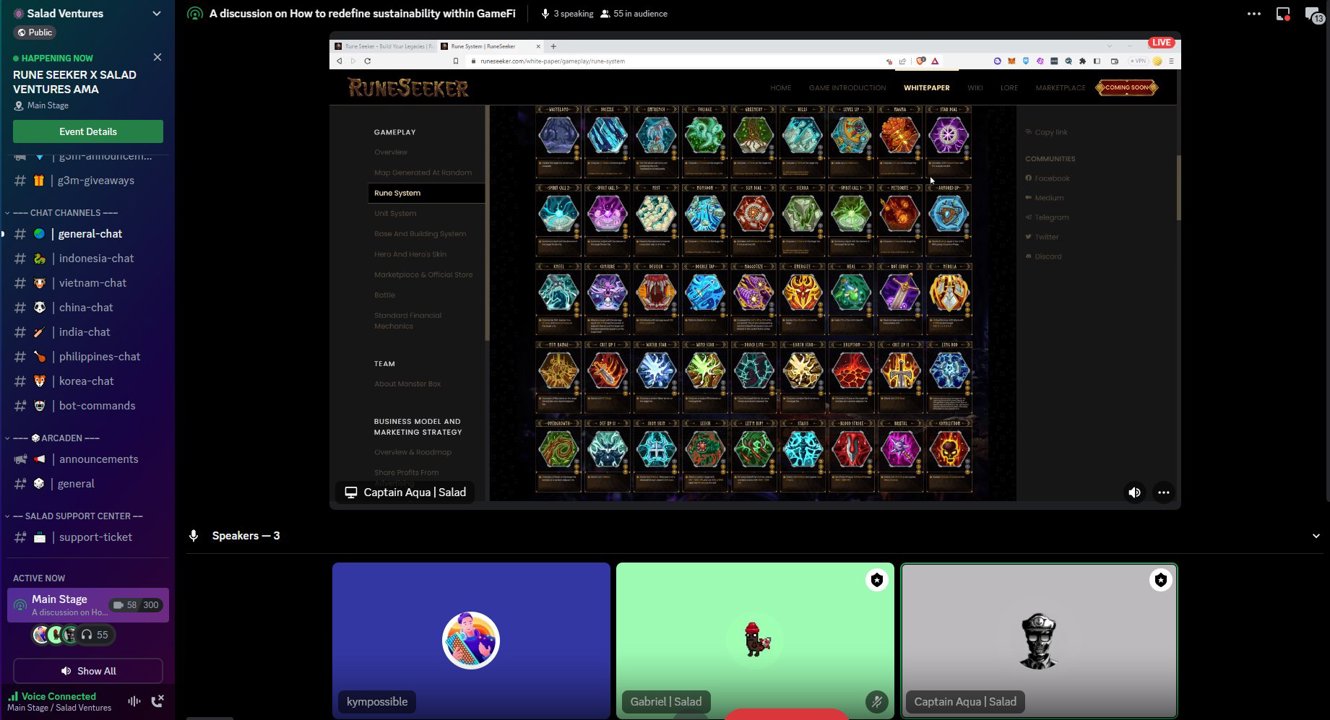The height and width of the screenshot is (720, 1330).
Task: Click moderator shield badge on Captain Aqua tile
Action: [1160, 580]
